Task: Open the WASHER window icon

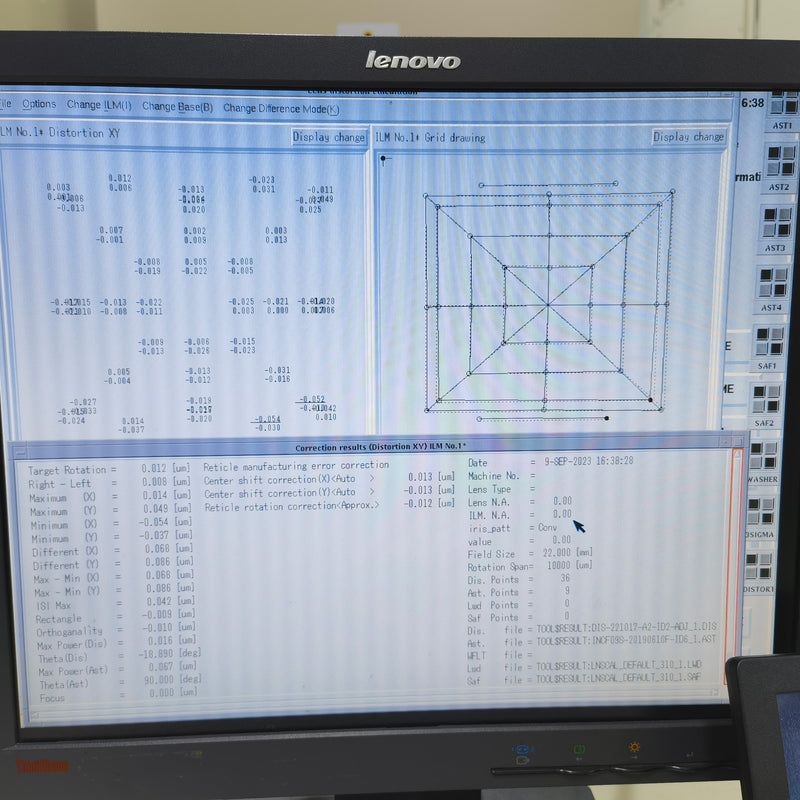Action: 762,462
